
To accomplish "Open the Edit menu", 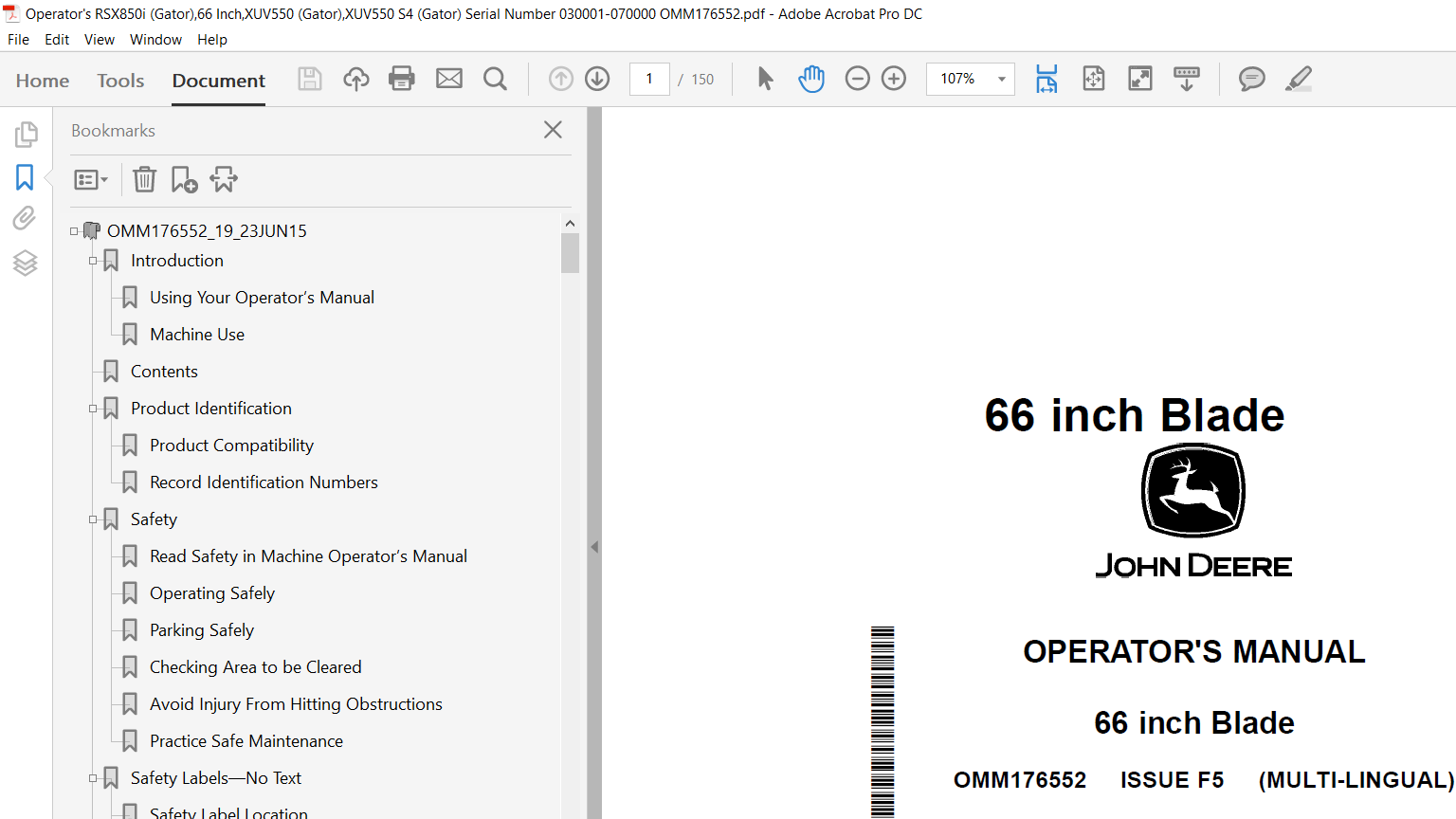I will pyautogui.click(x=57, y=40).
